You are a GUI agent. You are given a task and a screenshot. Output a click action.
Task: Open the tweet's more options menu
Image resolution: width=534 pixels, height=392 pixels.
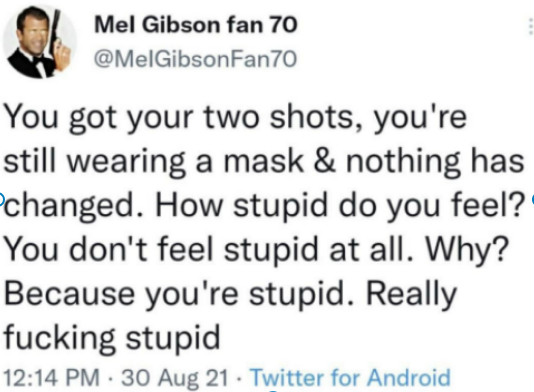pyautogui.click(x=531, y=26)
